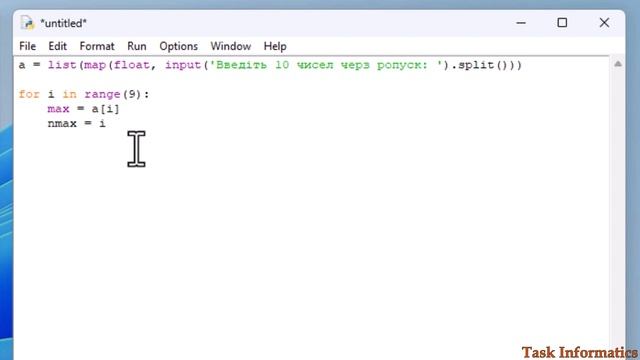
Task: Open the Options menu
Action: tap(178, 46)
